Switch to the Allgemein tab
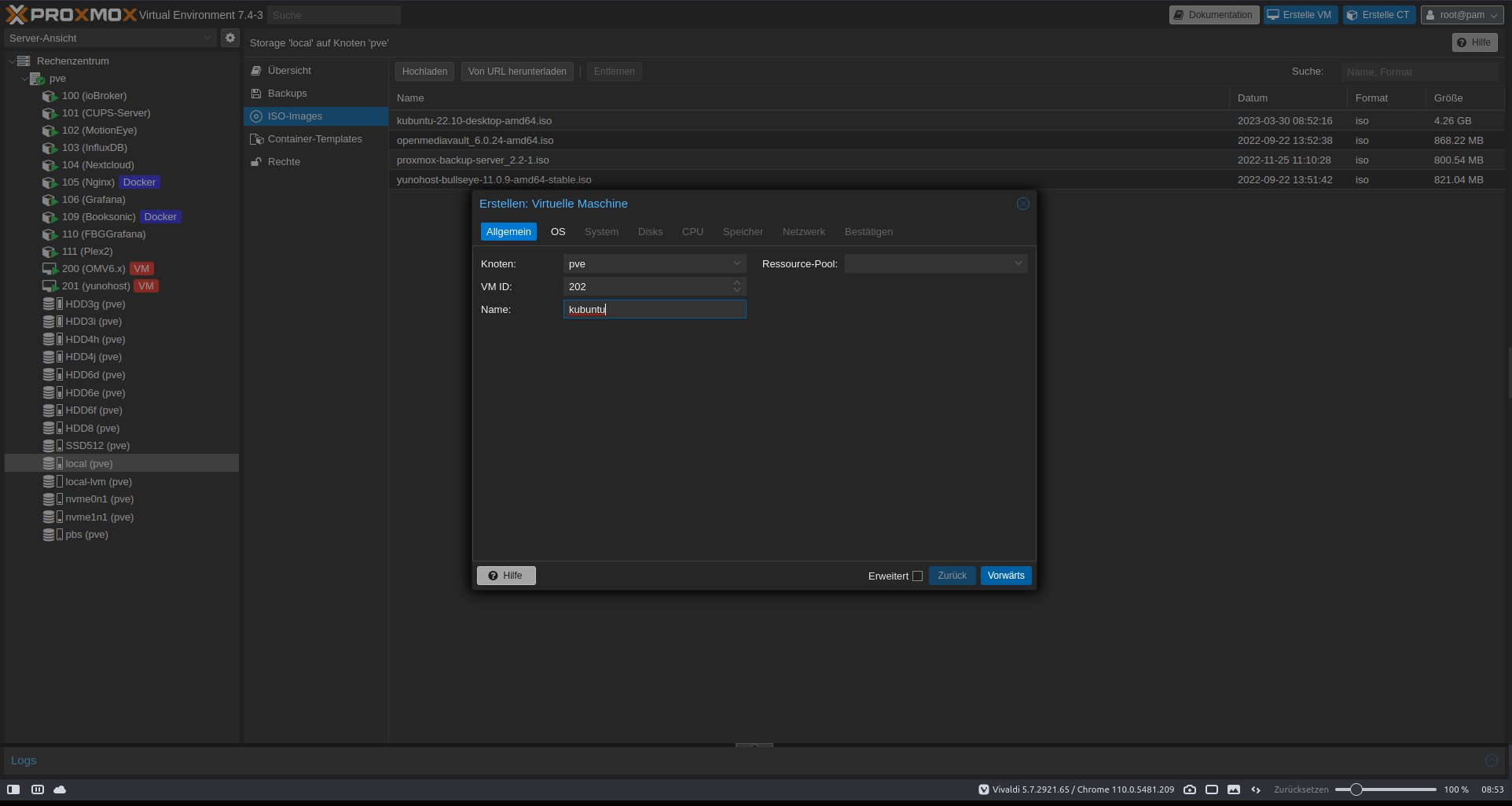Viewport: 1512px width, 806px height. [508, 232]
